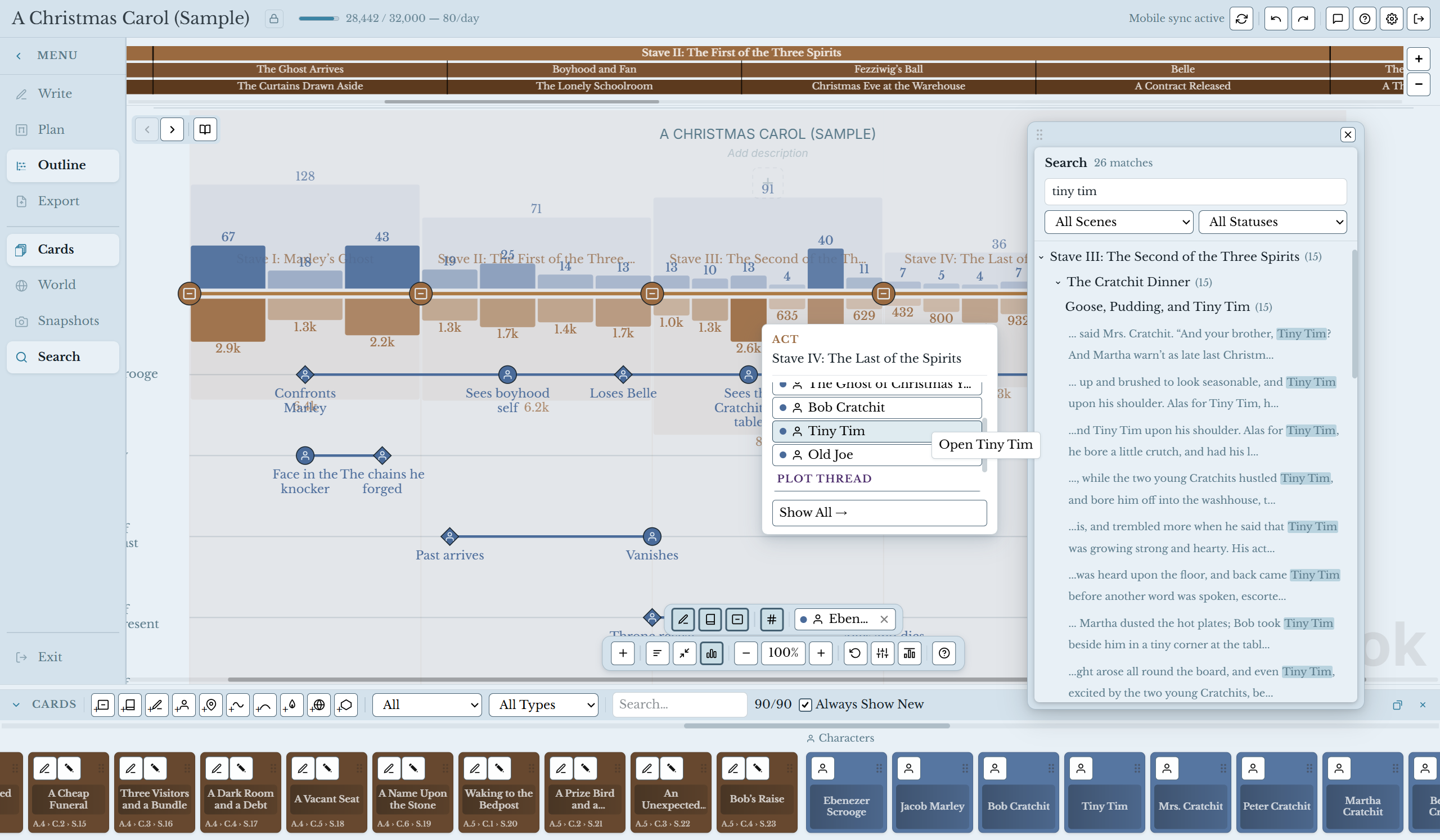Screen dimensions: 1440x840
Task: Collapse Stave III act marker on timeline
Action: click(652, 293)
